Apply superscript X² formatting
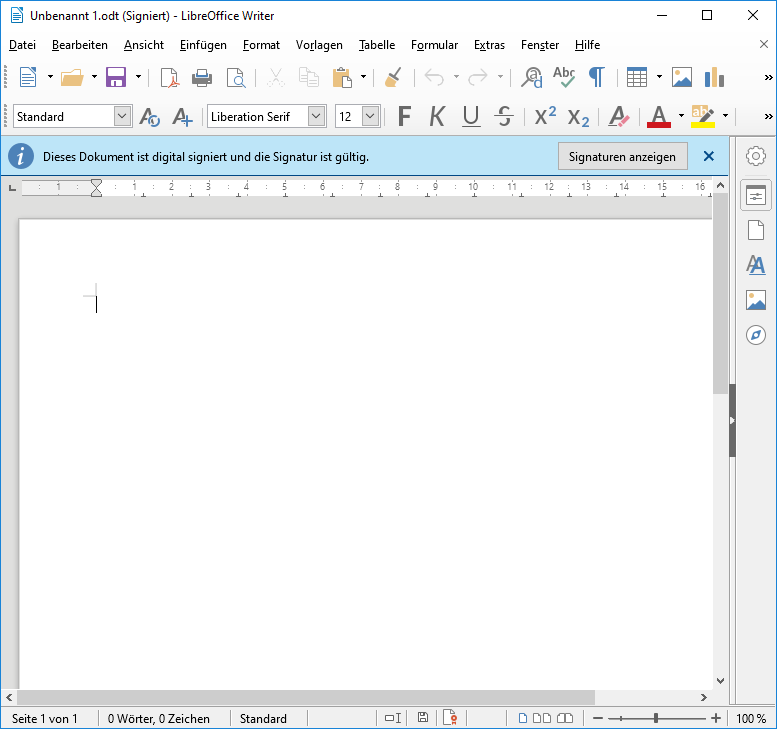Screen dimensions: 777x729 tap(545, 116)
